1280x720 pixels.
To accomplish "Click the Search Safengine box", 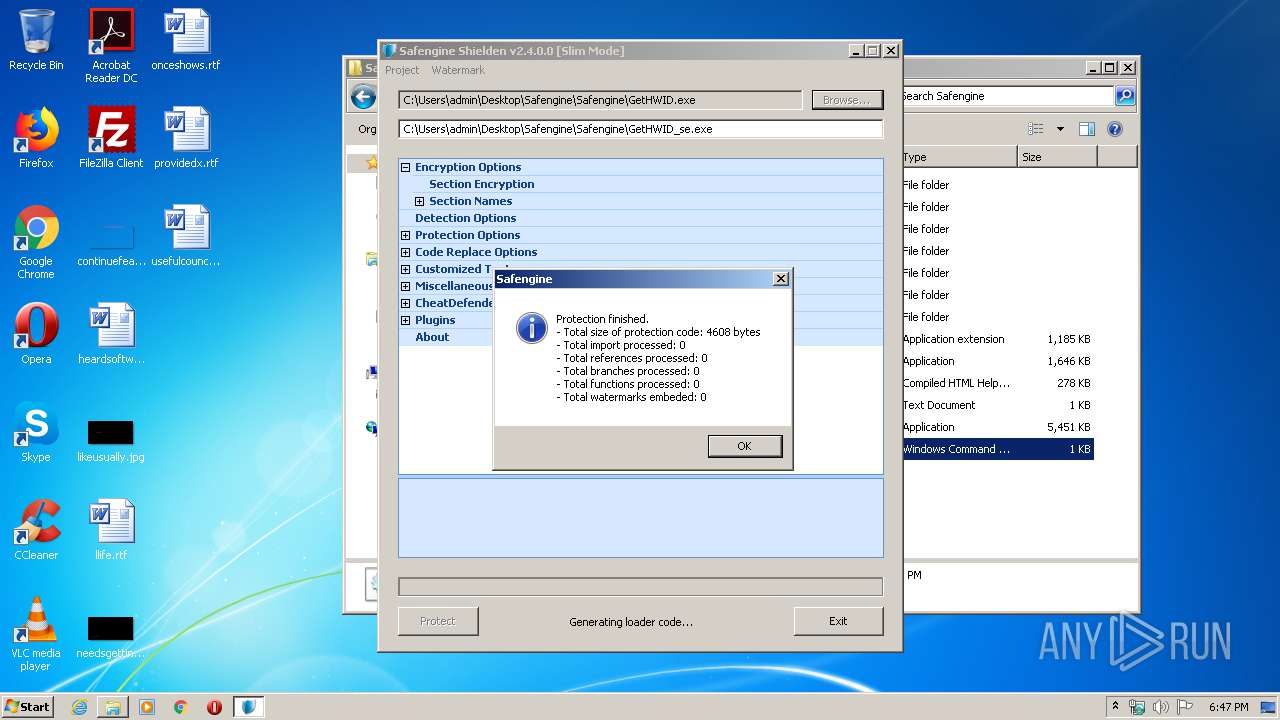I will (x=1007, y=96).
